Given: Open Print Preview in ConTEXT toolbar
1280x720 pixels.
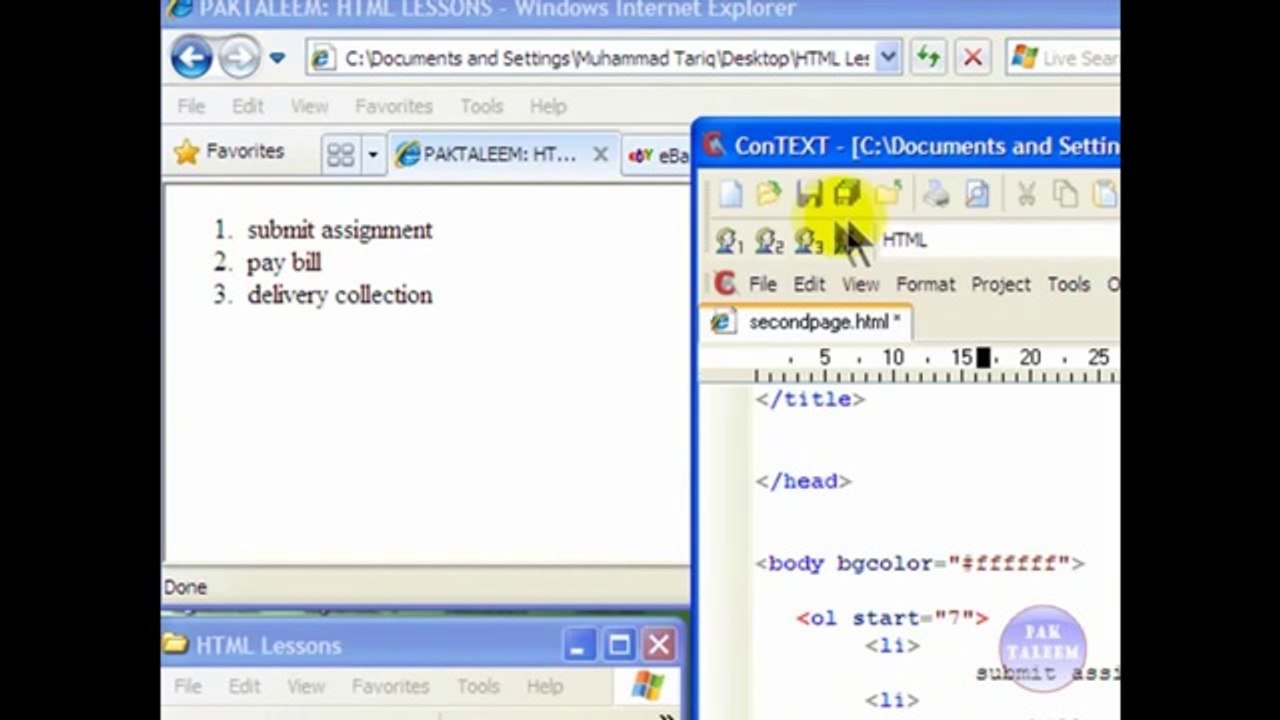Looking at the screenshot, I should (x=977, y=194).
